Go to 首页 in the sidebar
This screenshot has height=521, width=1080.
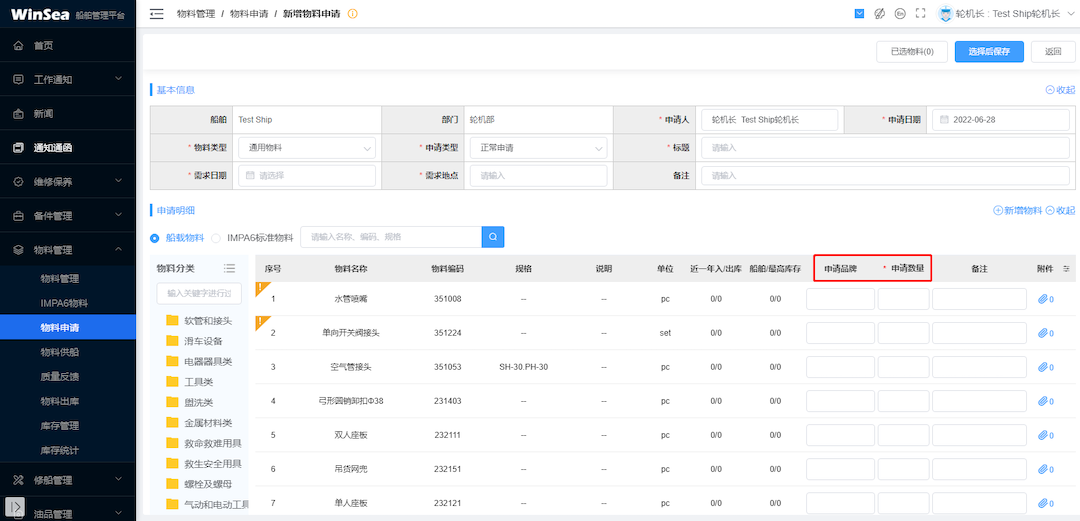[x=68, y=45]
